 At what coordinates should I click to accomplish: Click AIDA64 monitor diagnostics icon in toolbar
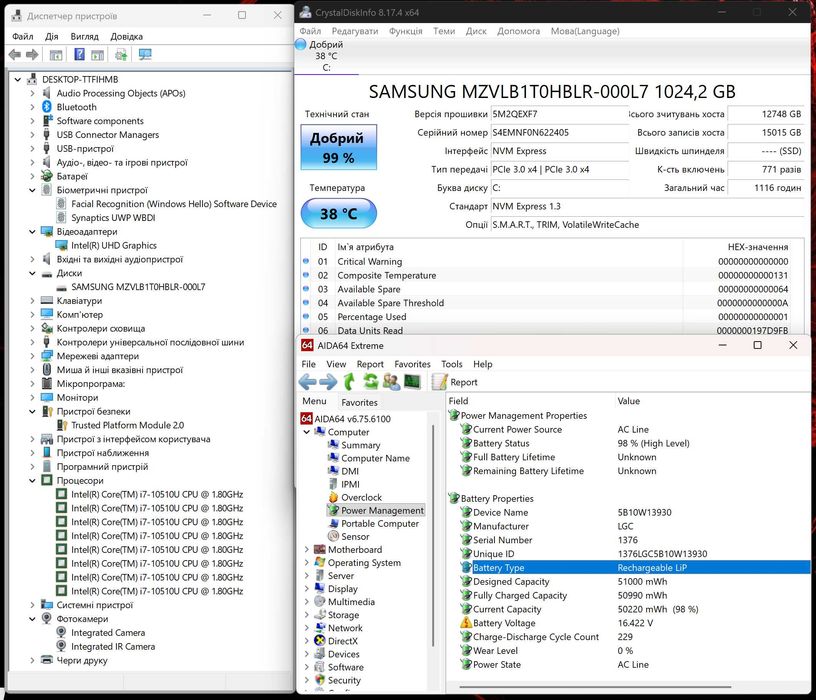(x=412, y=382)
